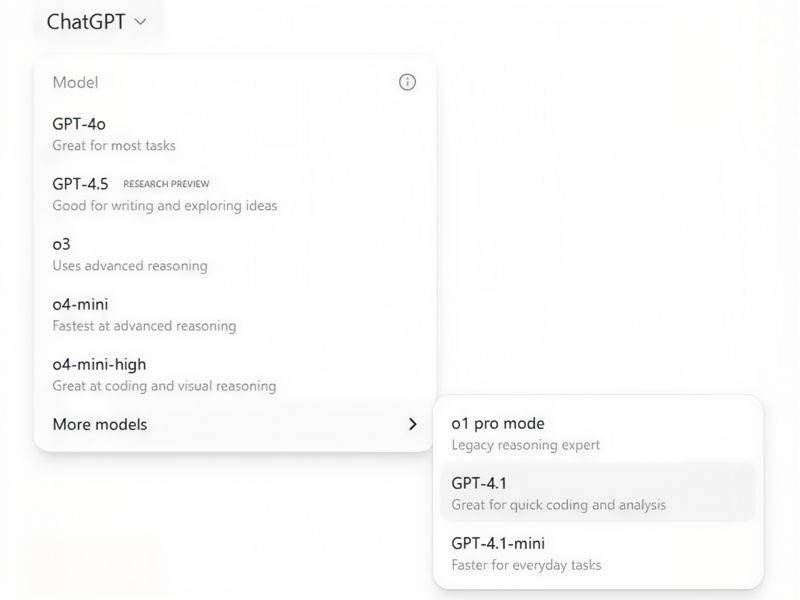Screen dimensions: 800x600
Task: Pick the o4-mini-high model
Action: coord(99,364)
